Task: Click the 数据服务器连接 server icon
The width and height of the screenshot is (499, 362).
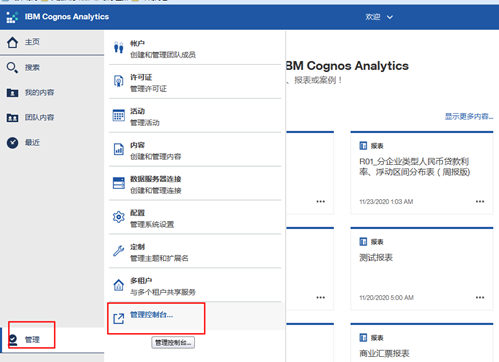Action: (x=118, y=183)
